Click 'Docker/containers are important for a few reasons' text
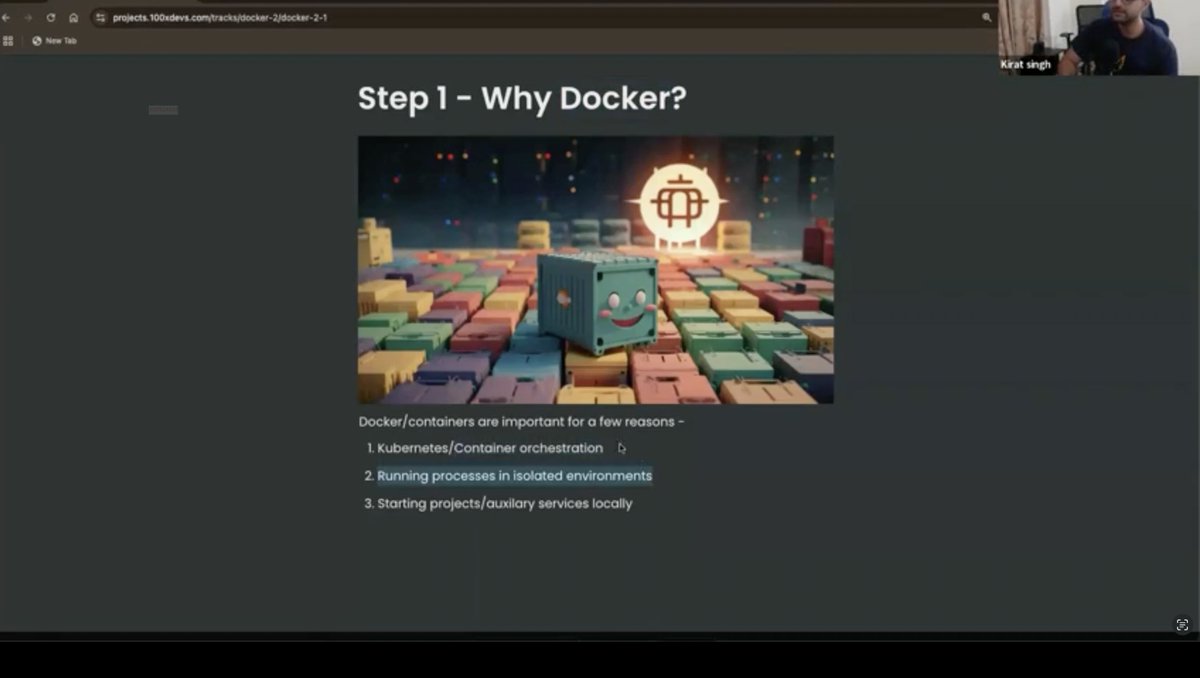1200x678 pixels. click(x=521, y=422)
